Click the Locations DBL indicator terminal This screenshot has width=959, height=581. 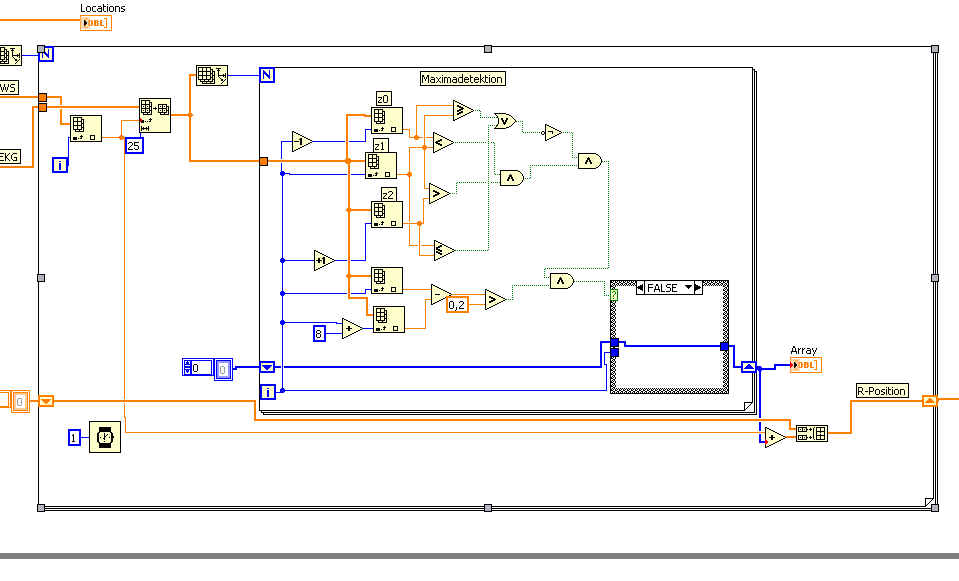pos(96,23)
